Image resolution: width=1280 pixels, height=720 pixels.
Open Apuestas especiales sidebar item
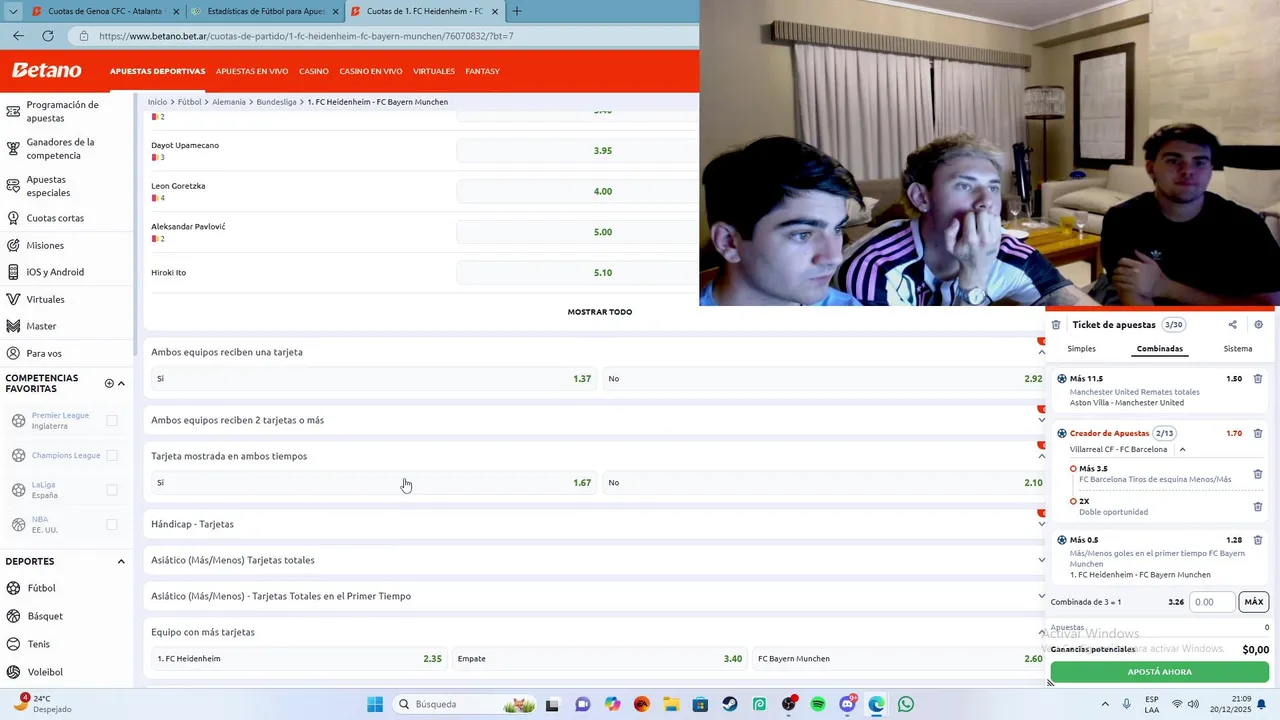click(66, 186)
